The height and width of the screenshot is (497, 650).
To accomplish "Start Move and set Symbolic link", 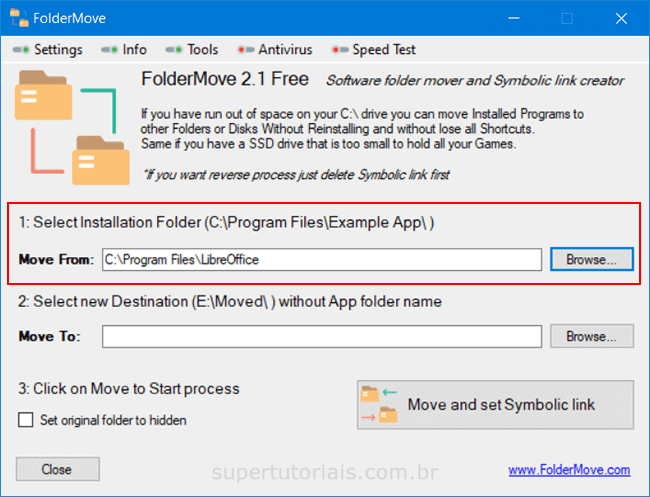I will click(x=495, y=405).
